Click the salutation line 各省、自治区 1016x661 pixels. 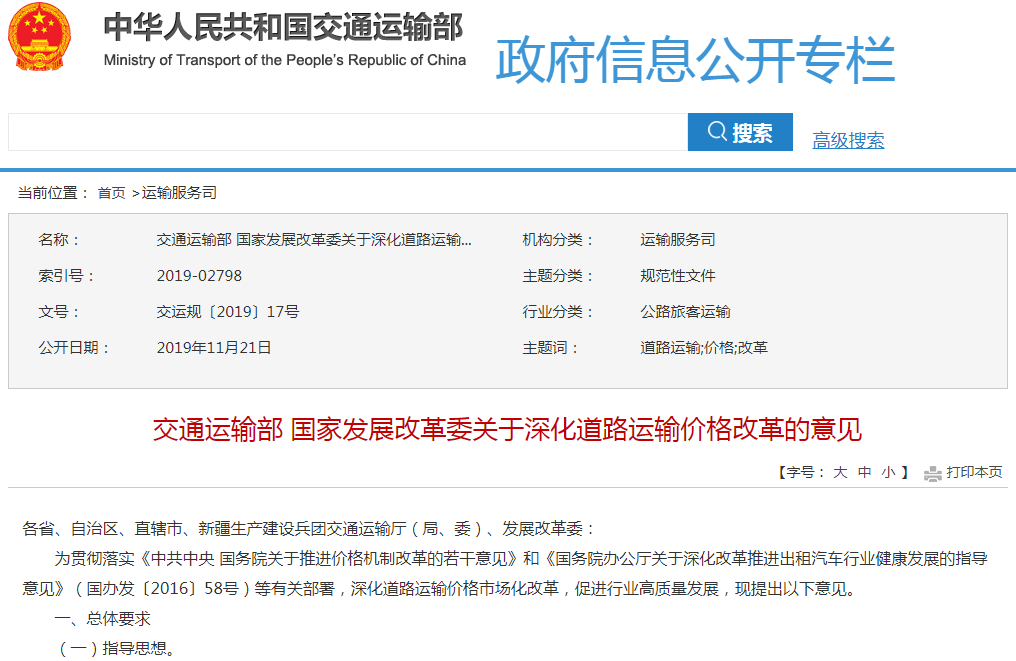(x=308, y=529)
